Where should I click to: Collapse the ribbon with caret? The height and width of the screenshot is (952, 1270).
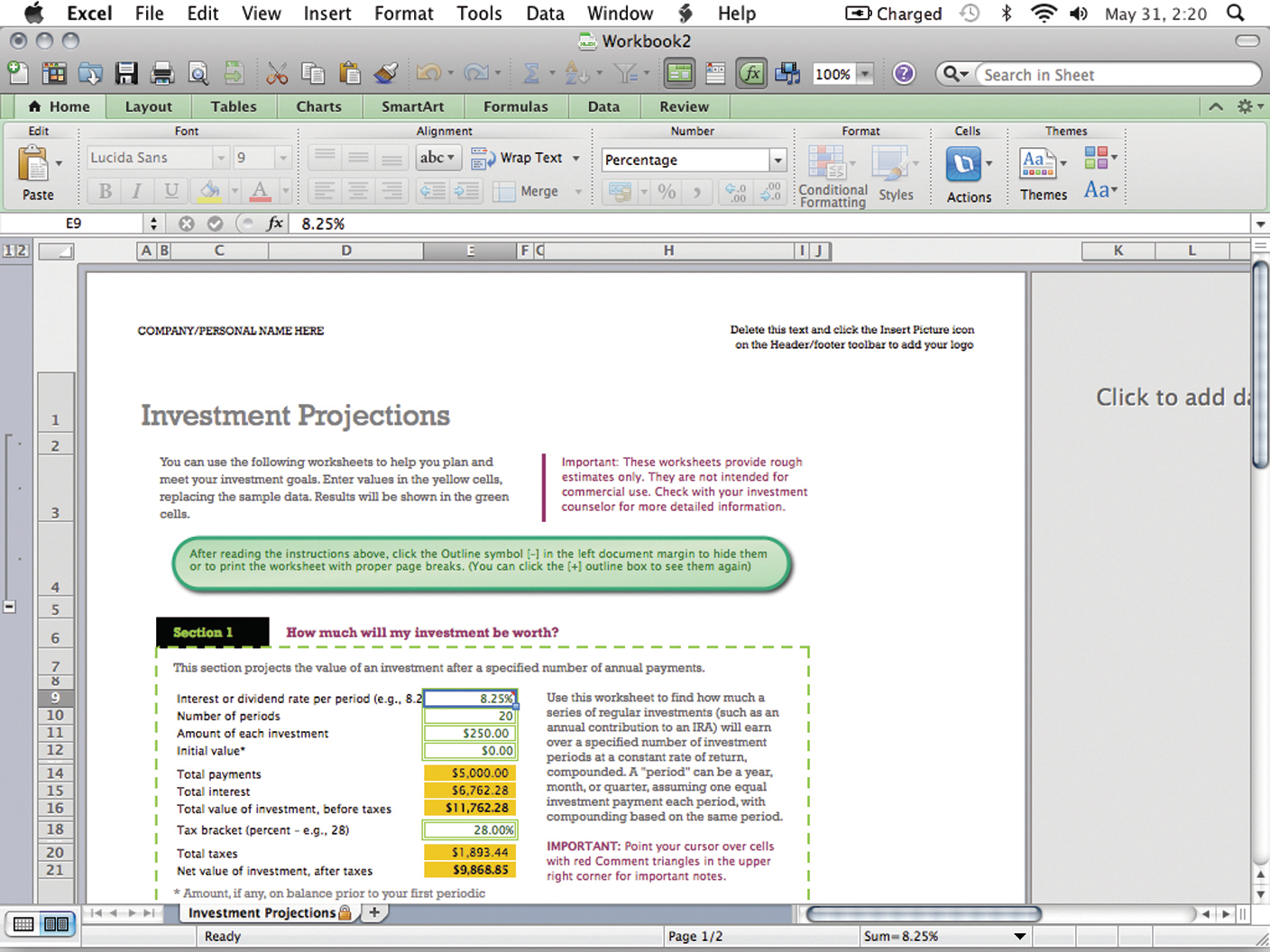coord(1216,106)
